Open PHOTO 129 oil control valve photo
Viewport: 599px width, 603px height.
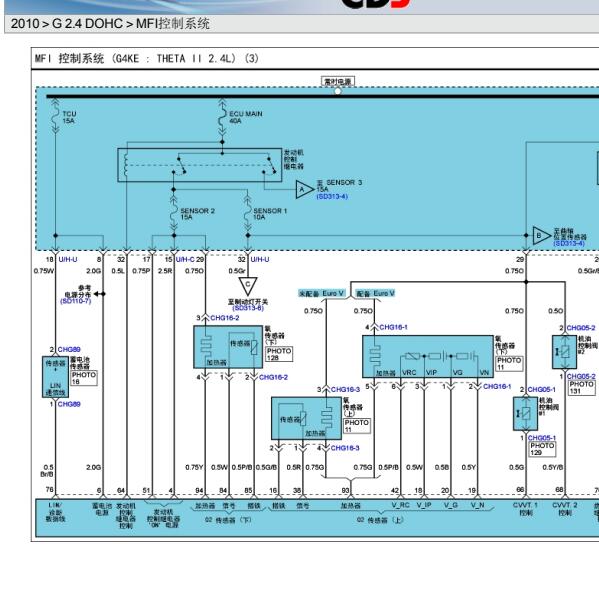point(542,449)
